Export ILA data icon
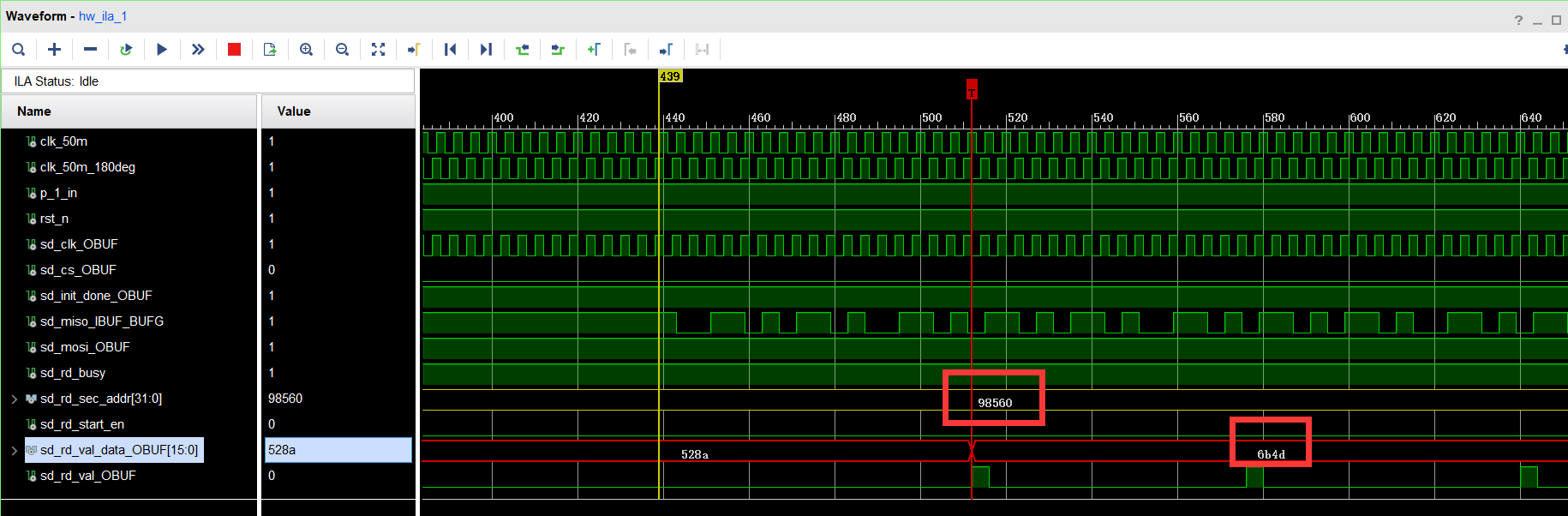 (270, 50)
